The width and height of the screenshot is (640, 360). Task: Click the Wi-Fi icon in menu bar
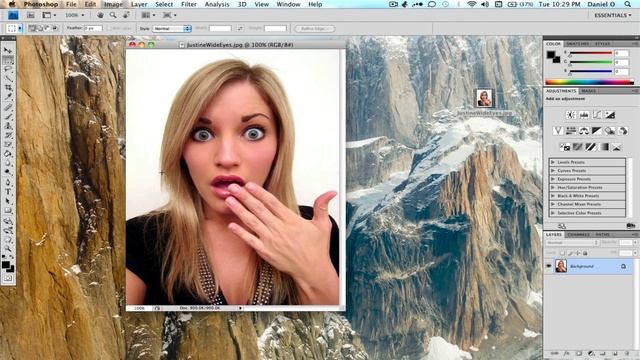point(471,4)
